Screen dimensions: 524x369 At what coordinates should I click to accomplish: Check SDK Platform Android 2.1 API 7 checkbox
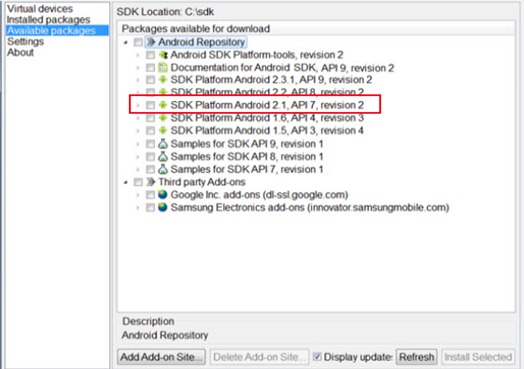click(150, 105)
